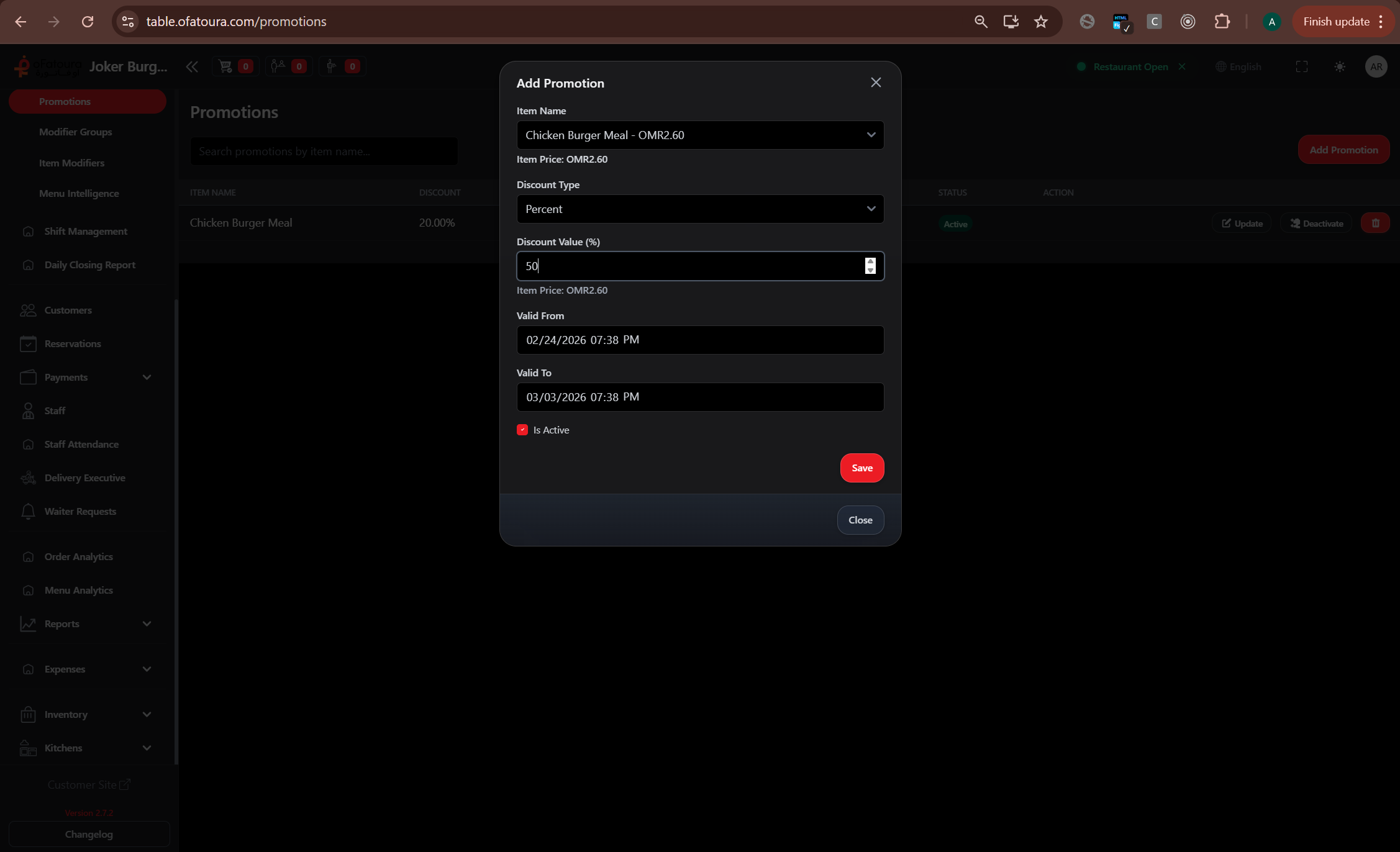The height and width of the screenshot is (852, 1400).
Task: Click the fullscreen expand icon
Action: point(1302,66)
